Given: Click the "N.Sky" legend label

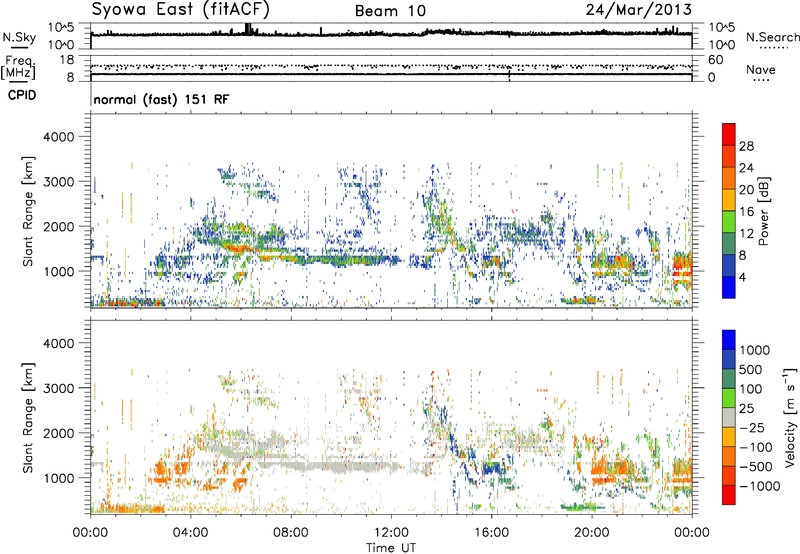Looking at the screenshot, I should click(19, 37).
